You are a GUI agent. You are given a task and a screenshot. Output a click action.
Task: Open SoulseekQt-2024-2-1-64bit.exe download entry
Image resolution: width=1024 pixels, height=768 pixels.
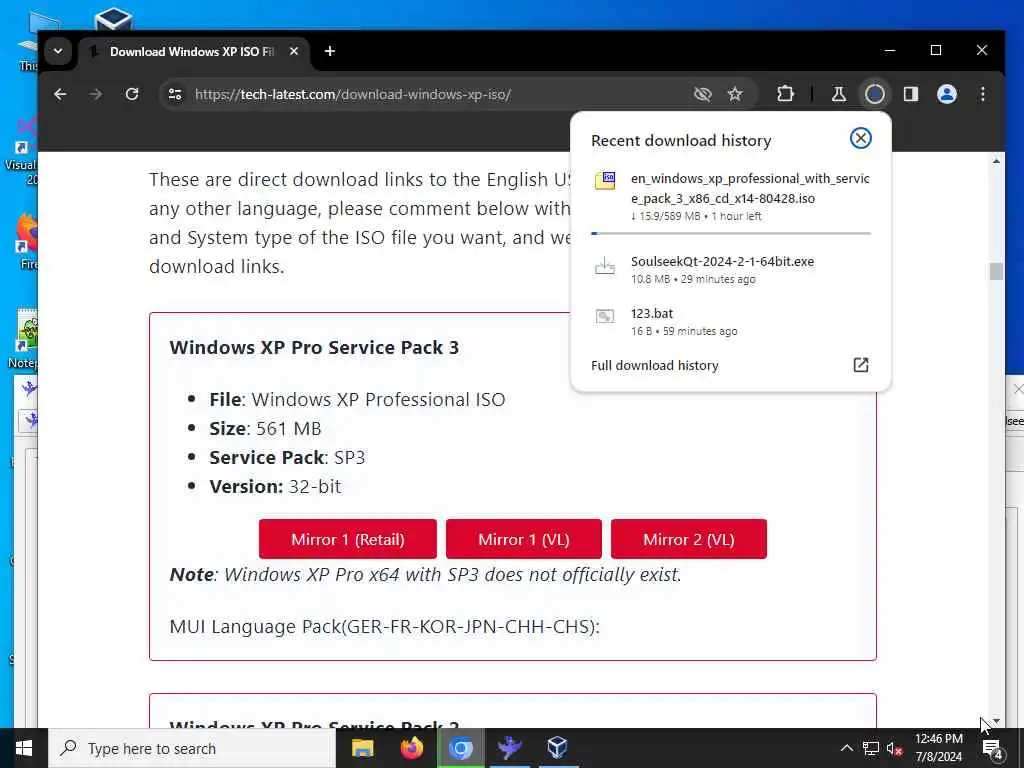pyautogui.click(x=730, y=270)
